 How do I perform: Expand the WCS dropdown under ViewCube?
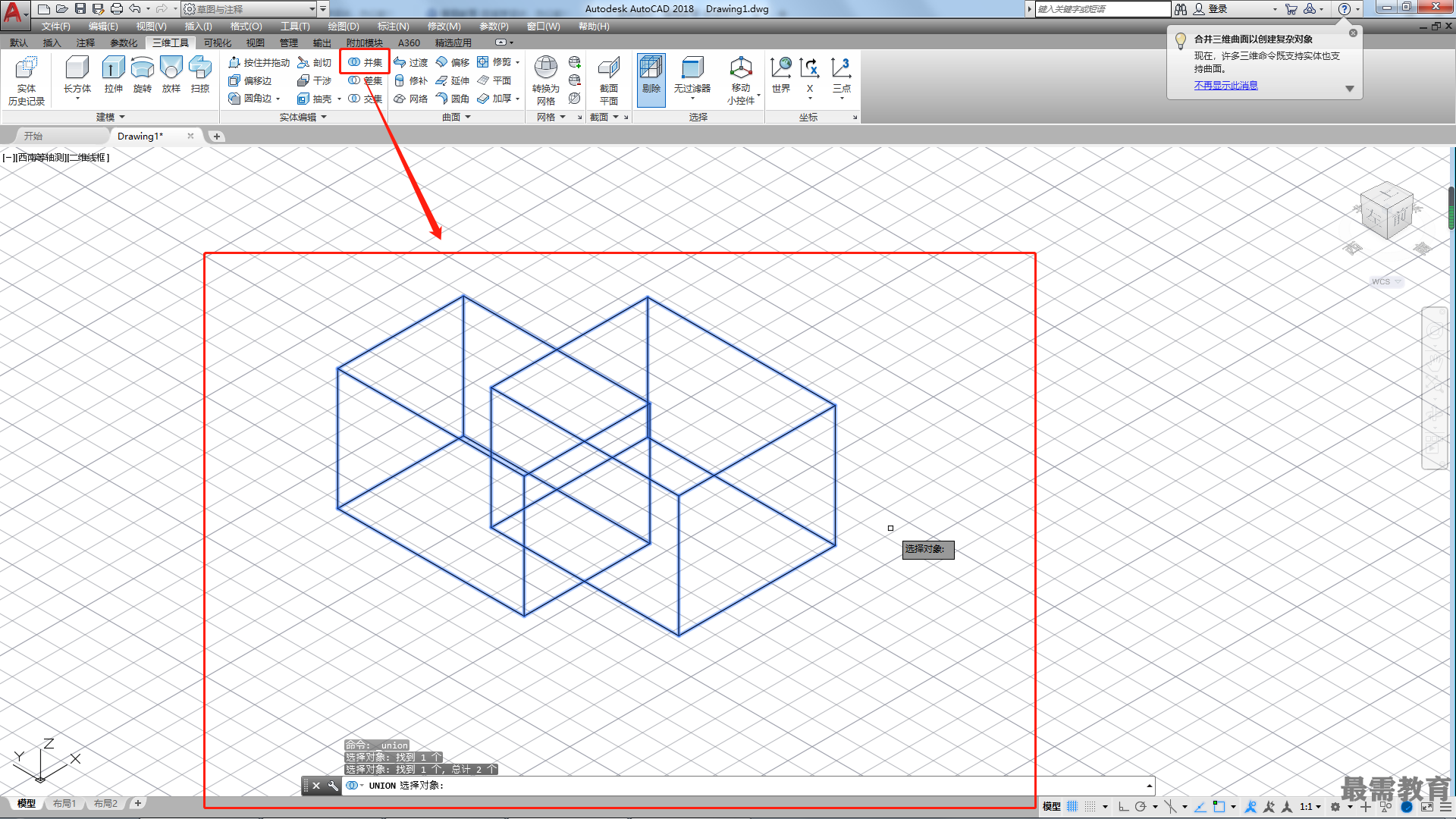pyautogui.click(x=1398, y=281)
